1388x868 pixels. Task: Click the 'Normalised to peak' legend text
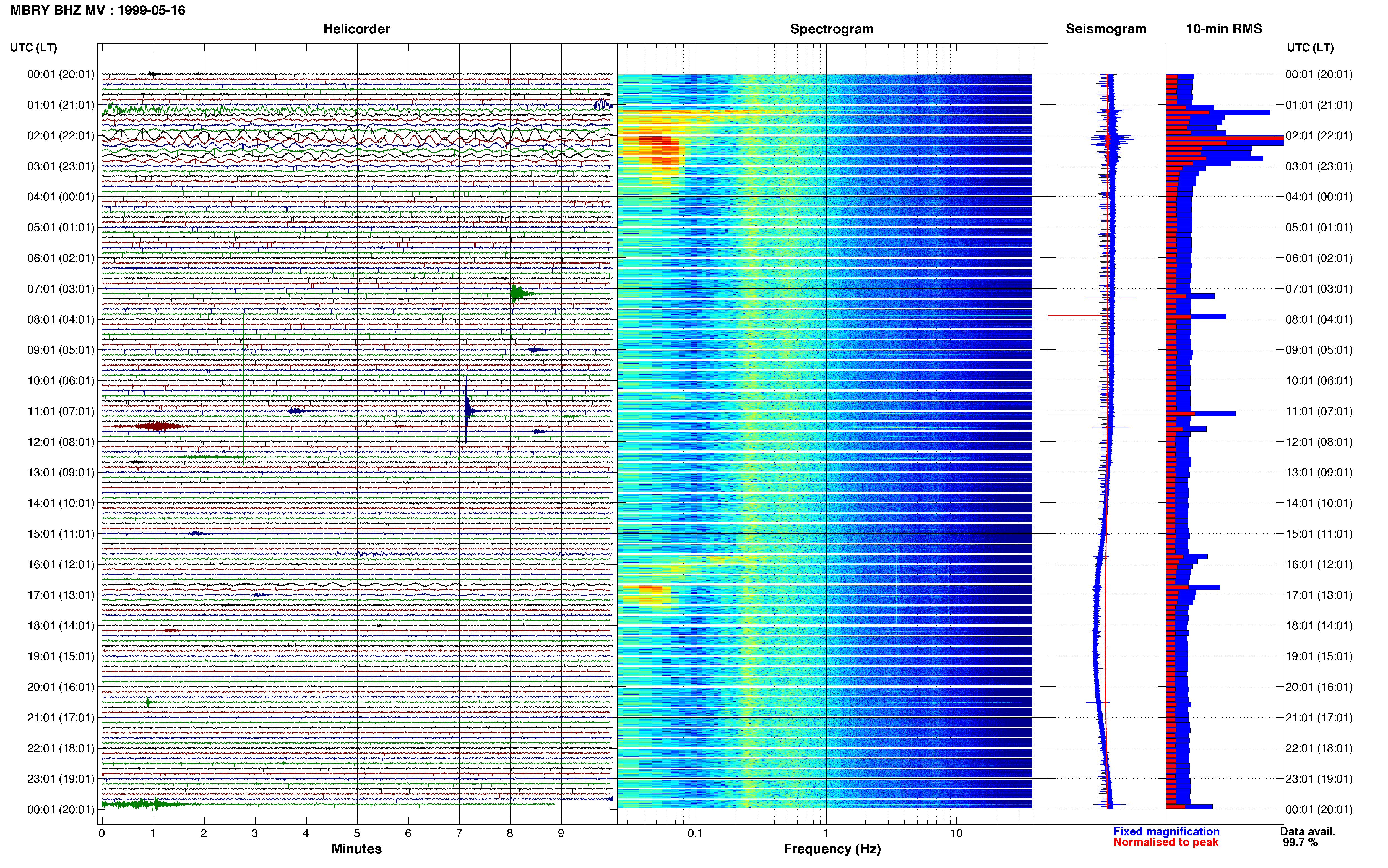1165,842
